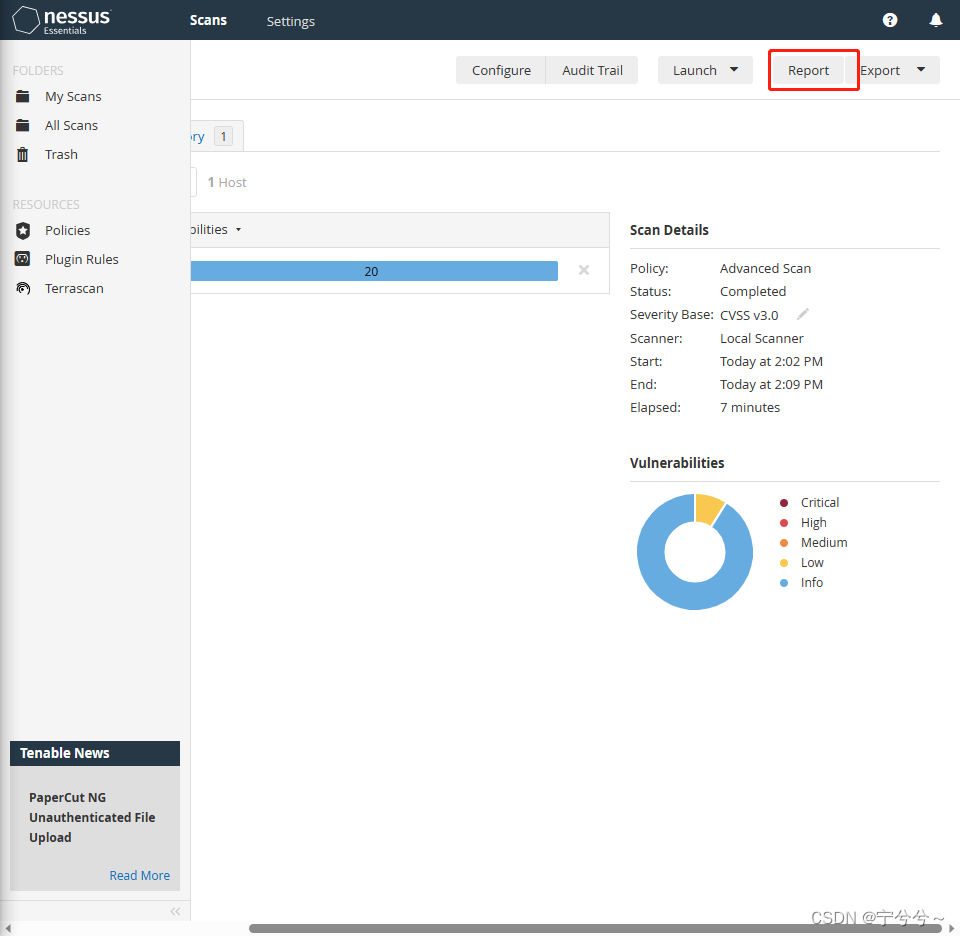Edit Severity Base with pencil icon
The width and height of the screenshot is (960, 936).
[803, 315]
